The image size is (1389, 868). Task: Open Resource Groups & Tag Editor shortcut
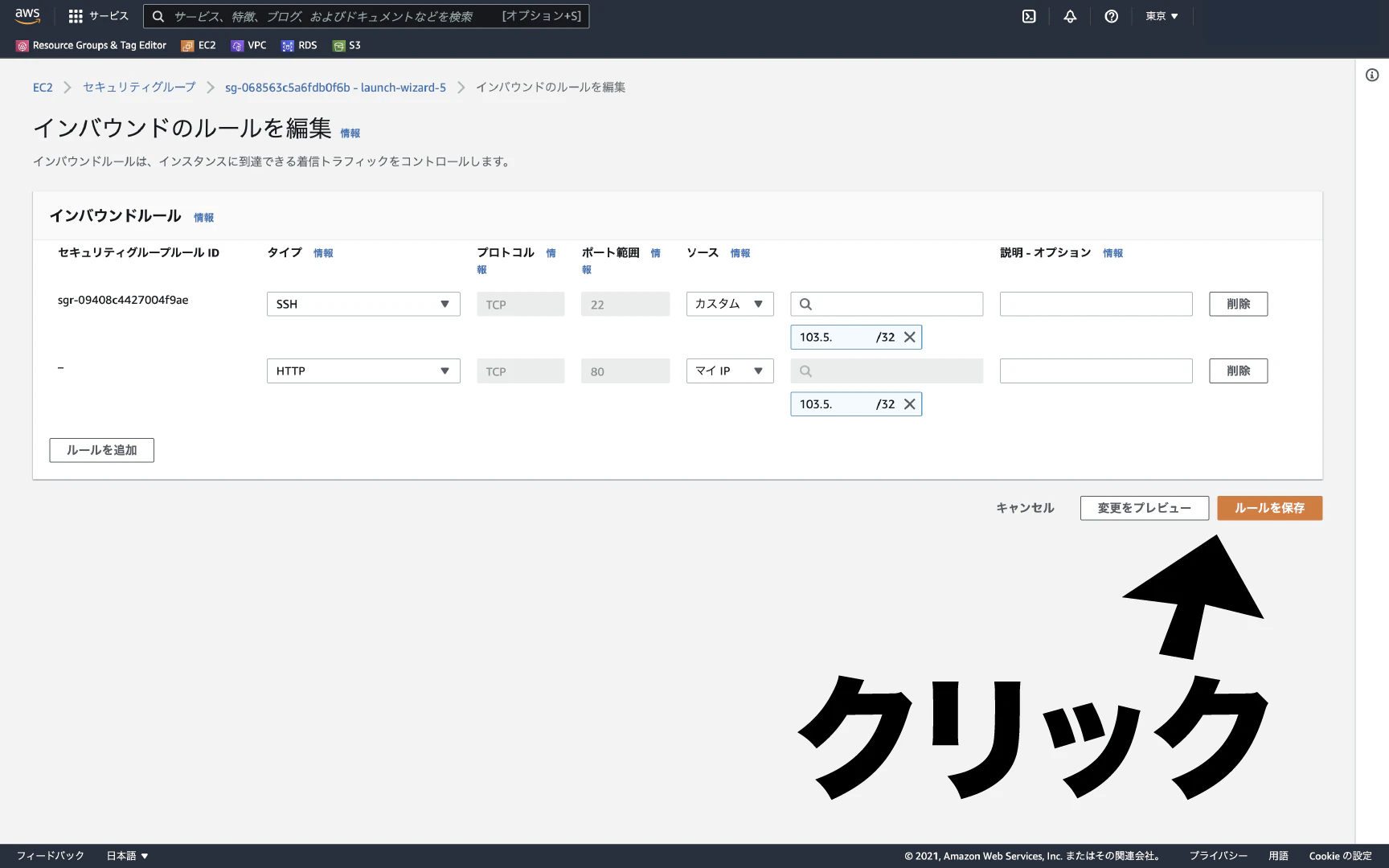coord(91,46)
